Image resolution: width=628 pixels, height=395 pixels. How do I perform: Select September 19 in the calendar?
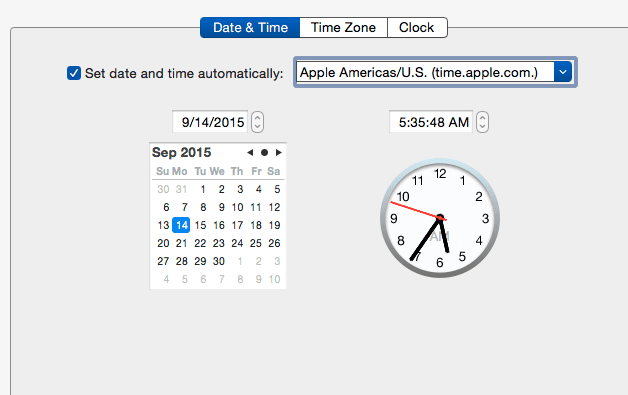point(274,225)
